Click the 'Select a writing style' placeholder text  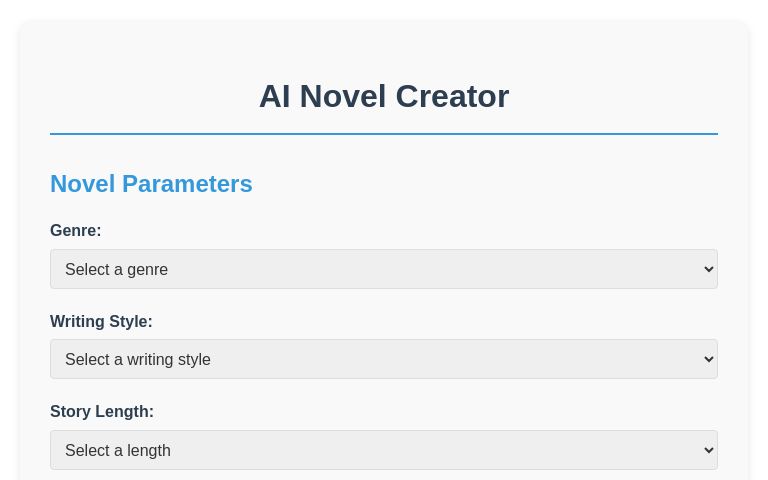click(138, 360)
